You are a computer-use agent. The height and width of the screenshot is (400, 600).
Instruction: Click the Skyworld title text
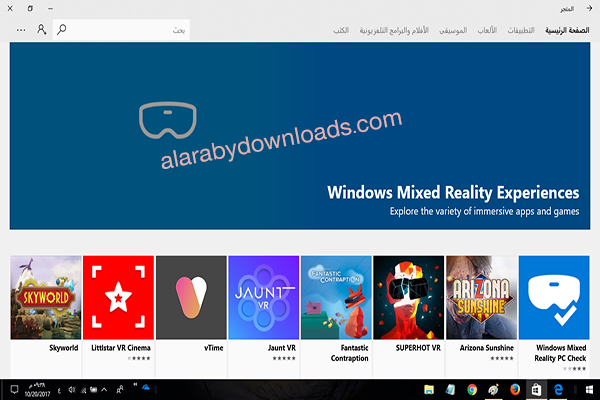pos(64,348)
